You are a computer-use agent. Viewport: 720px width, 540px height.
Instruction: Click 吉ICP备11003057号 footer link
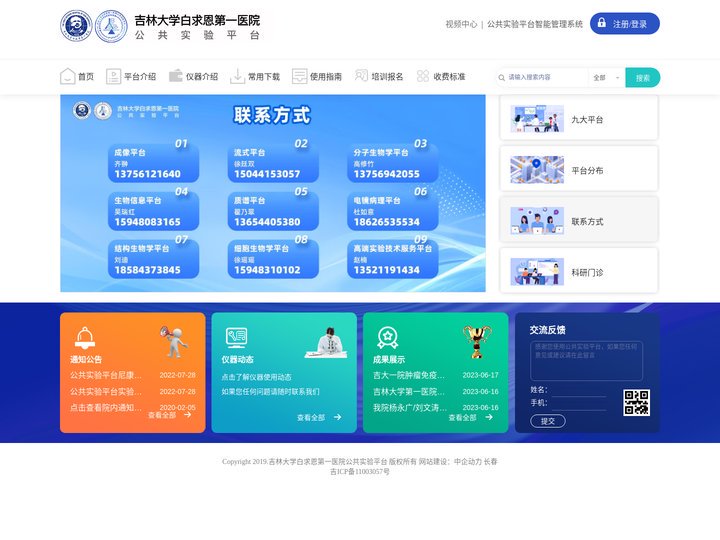pos(360,472)
